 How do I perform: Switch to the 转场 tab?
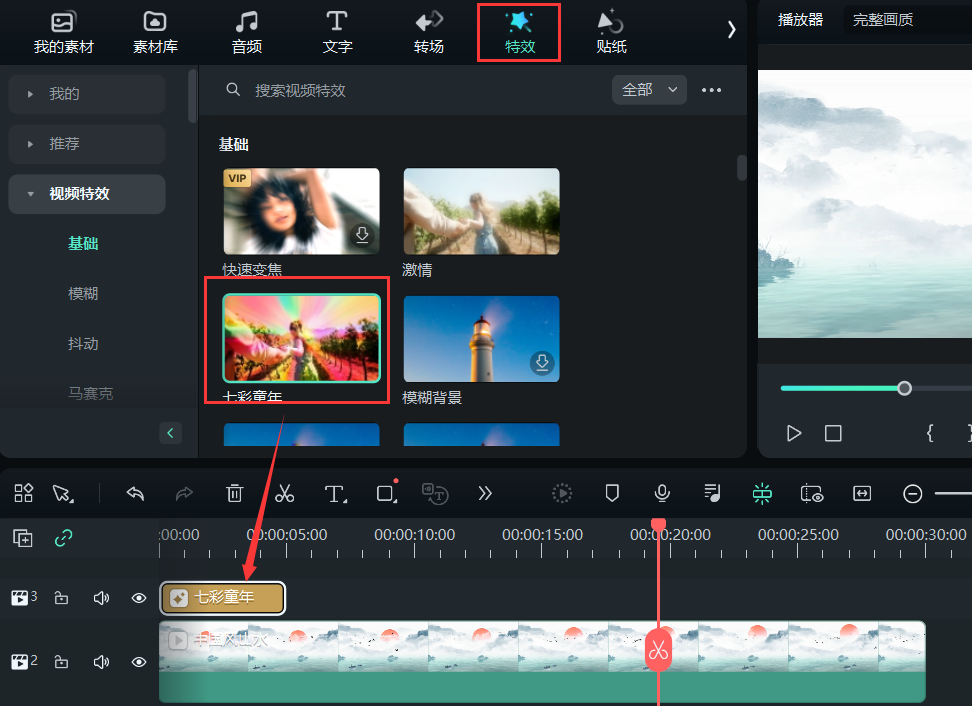pyautogui.click(x=428, y=32)
